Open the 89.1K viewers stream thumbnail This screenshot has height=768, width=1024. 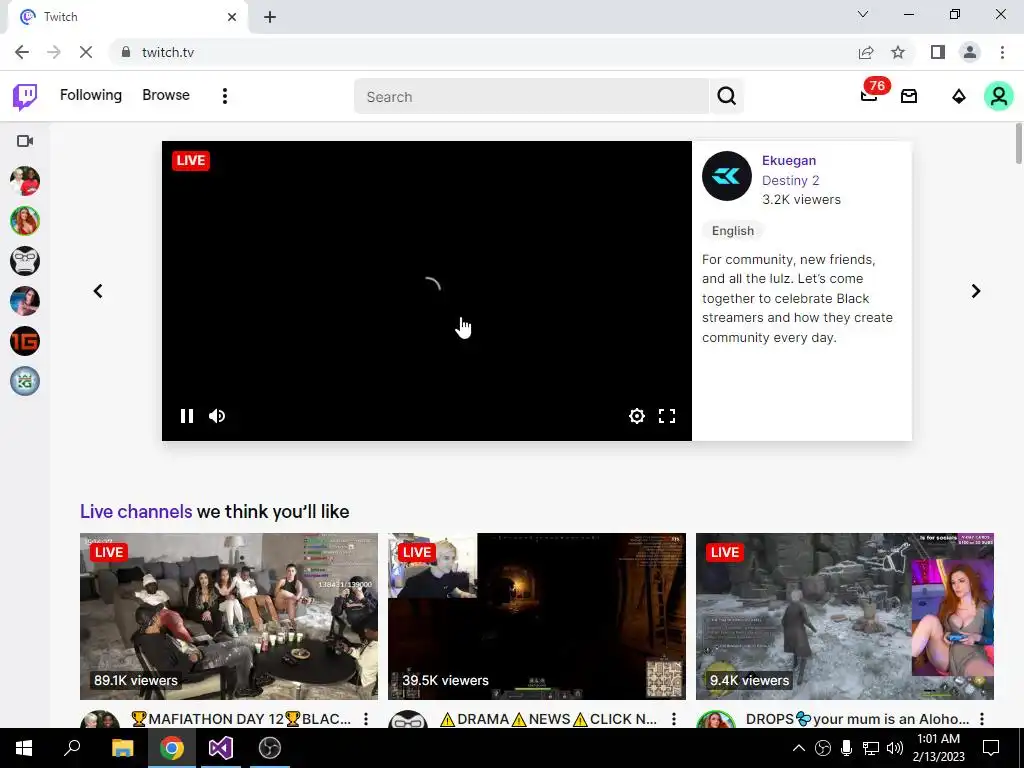[229, 616]
